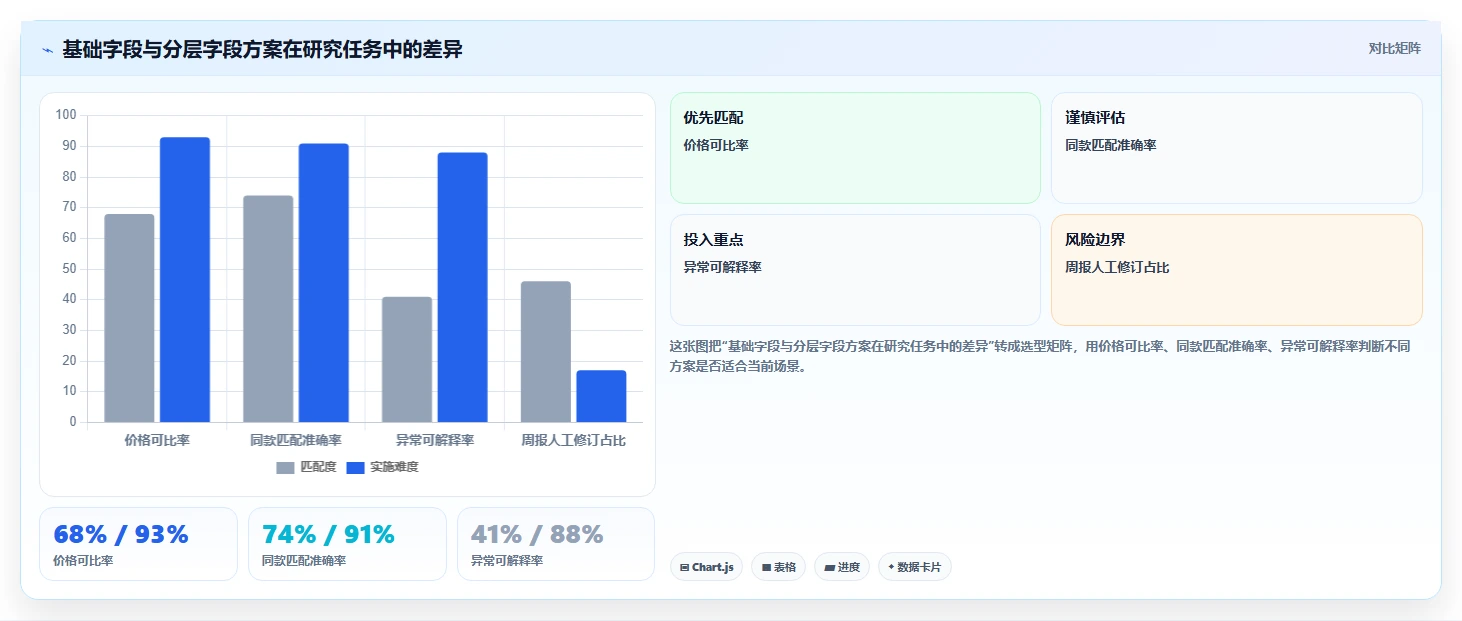Screen dimensions: 1462x621
Task: Click the 数据卡片 sparkle icon
Action: pos(891,567)
